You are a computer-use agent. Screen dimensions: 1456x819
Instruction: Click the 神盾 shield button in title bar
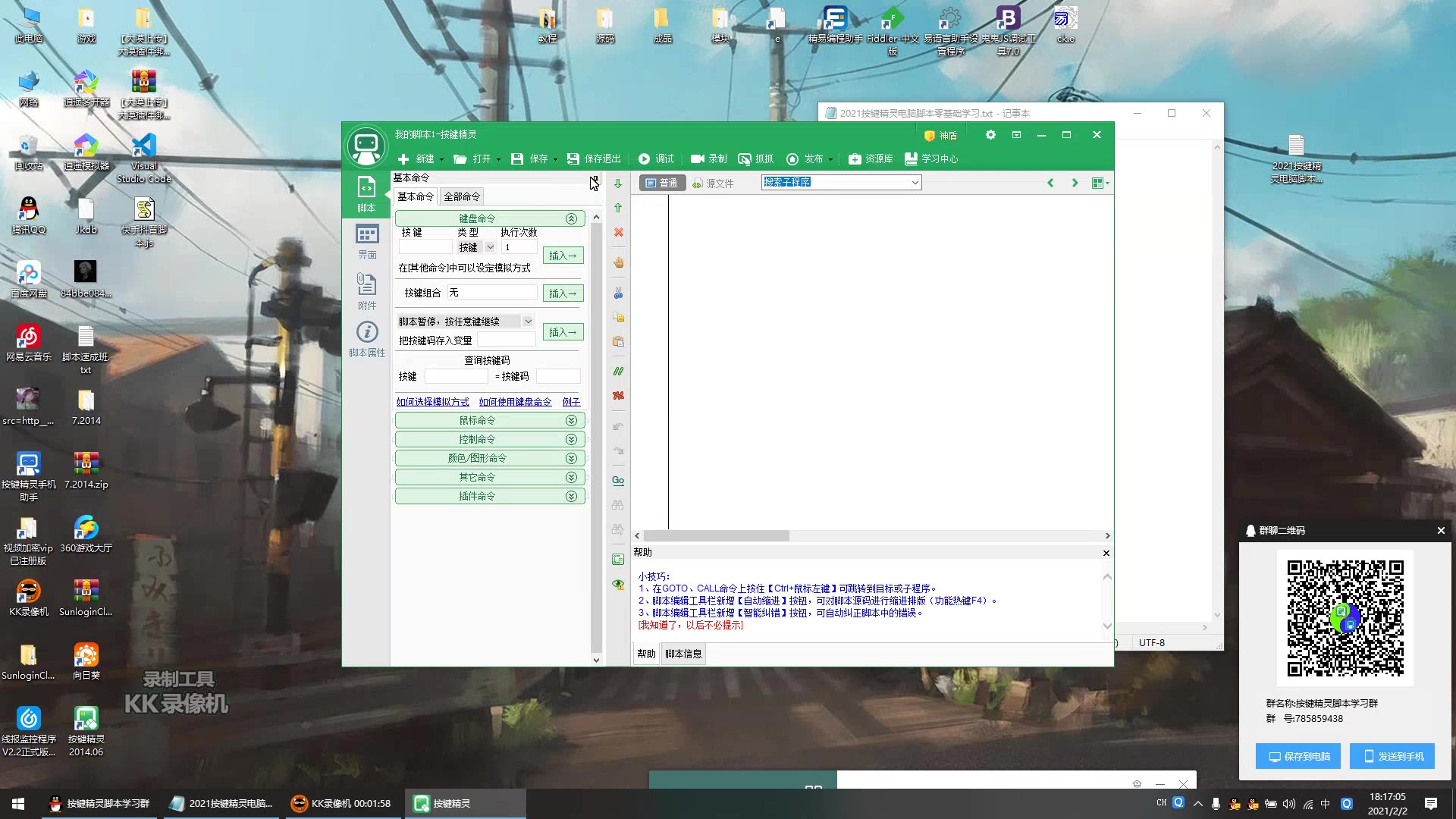(x=941, y=136)
